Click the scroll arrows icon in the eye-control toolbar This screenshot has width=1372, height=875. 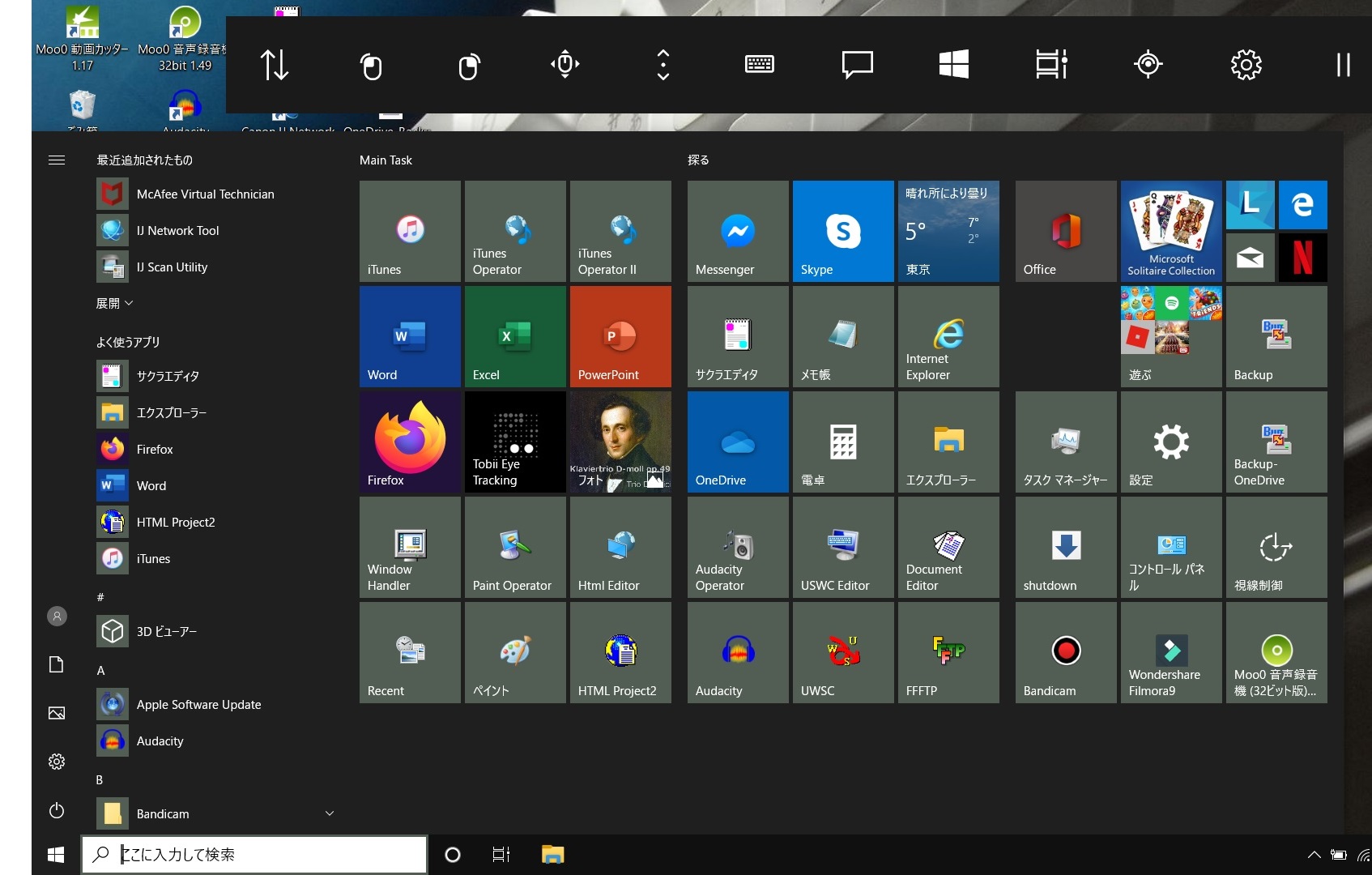(x=275, y=65)
